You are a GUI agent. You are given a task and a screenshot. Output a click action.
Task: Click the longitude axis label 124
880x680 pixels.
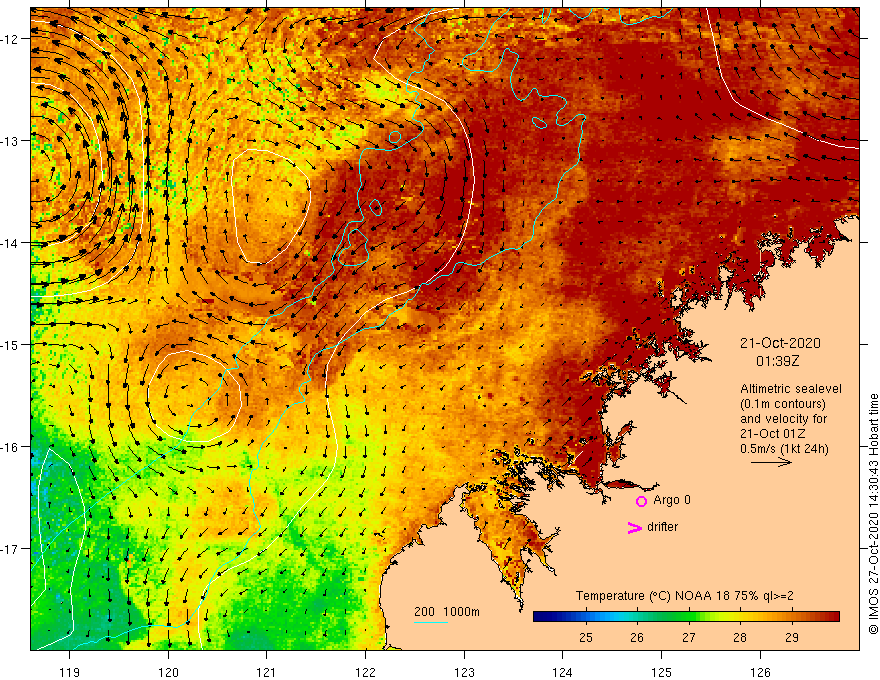click(x=563, y=672)
